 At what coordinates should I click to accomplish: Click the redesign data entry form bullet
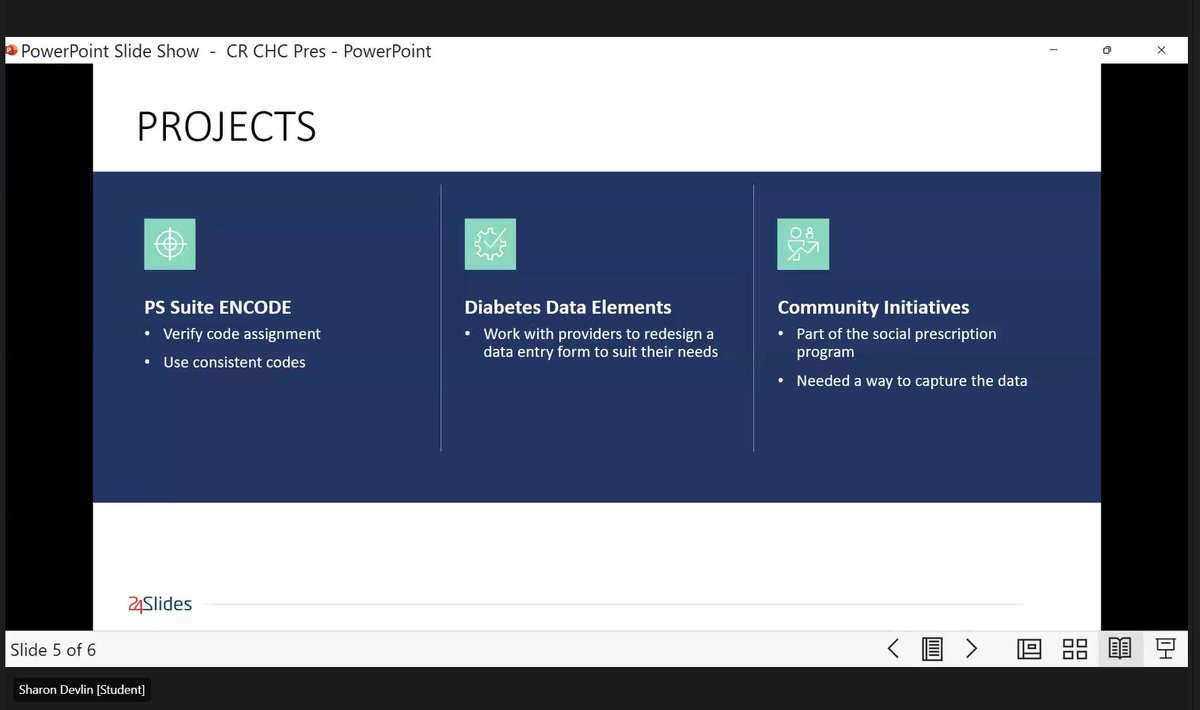600,343
